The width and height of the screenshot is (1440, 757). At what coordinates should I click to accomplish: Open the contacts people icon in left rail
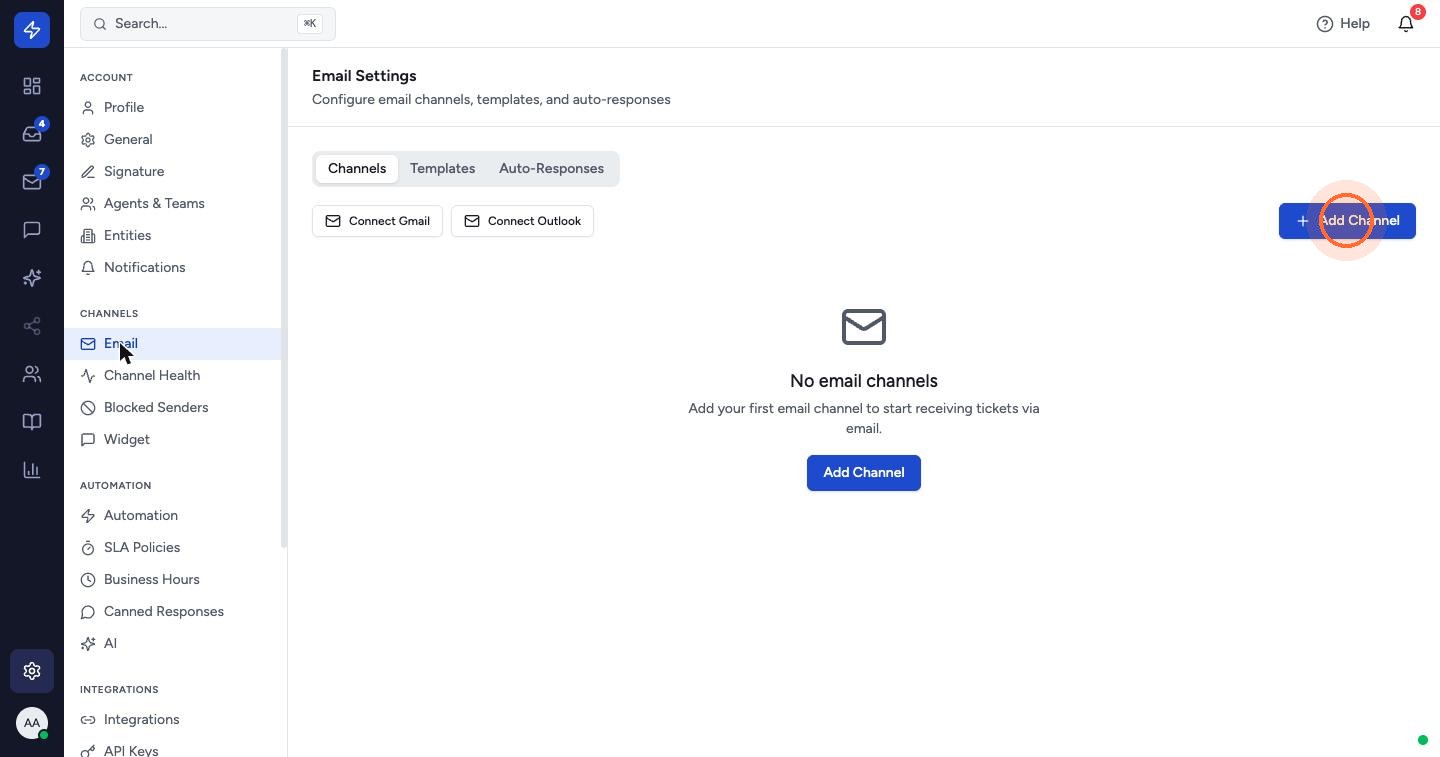click(x=32, y=374)
